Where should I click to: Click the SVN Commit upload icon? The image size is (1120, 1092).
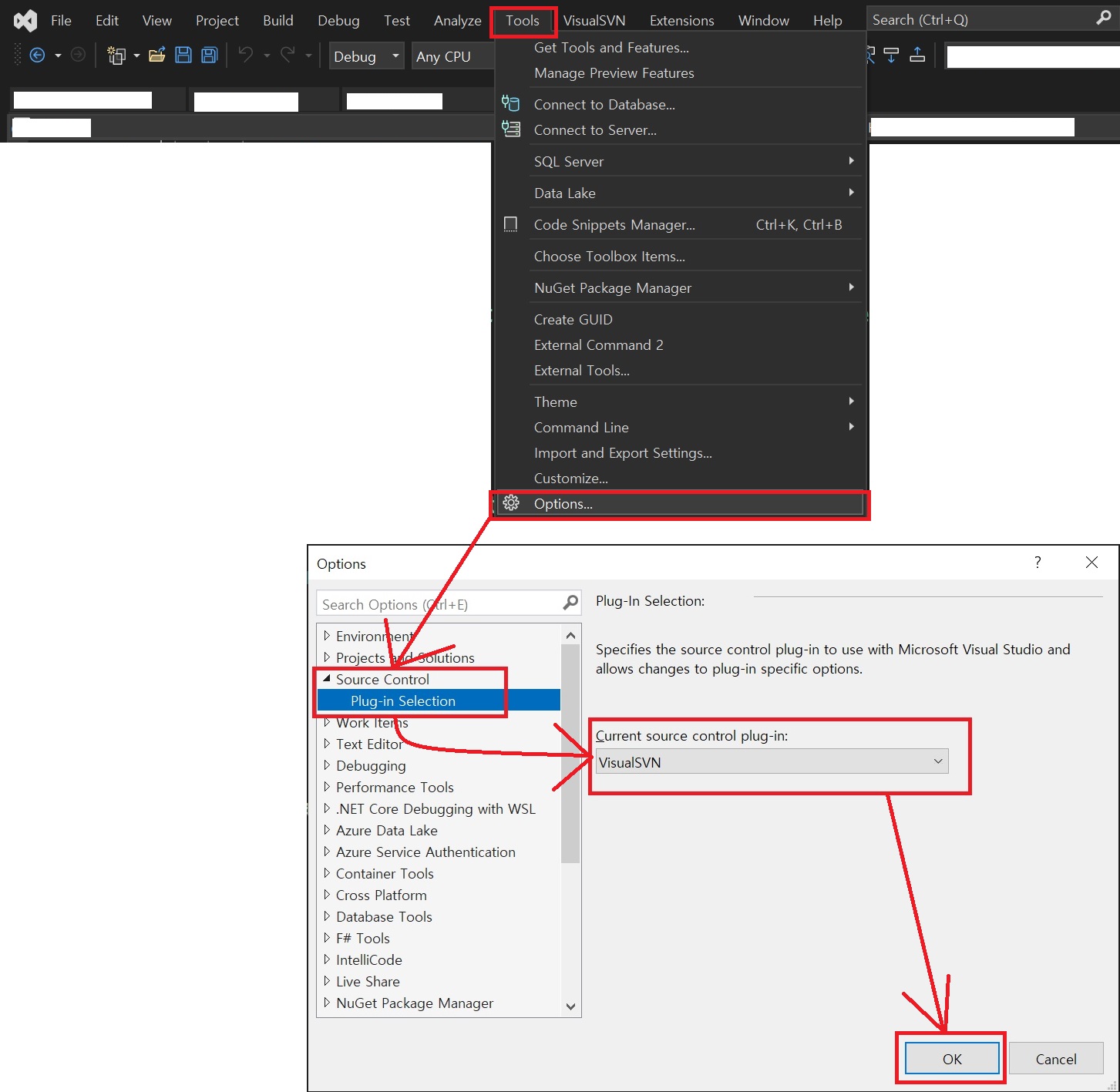coord(917,55)
